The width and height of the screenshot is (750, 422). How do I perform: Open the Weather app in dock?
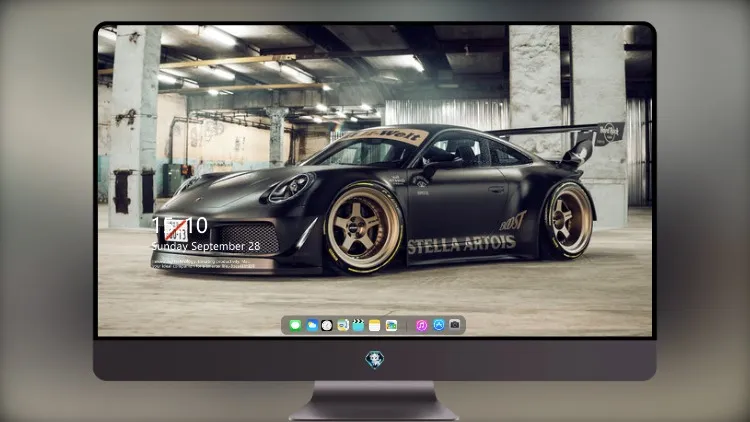tap(312, 325)
